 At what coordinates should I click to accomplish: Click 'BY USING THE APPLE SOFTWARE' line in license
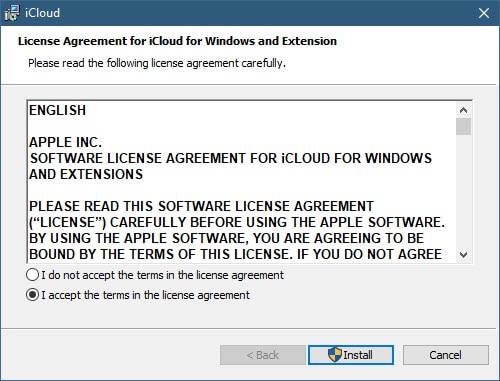(x=226, y=238)
